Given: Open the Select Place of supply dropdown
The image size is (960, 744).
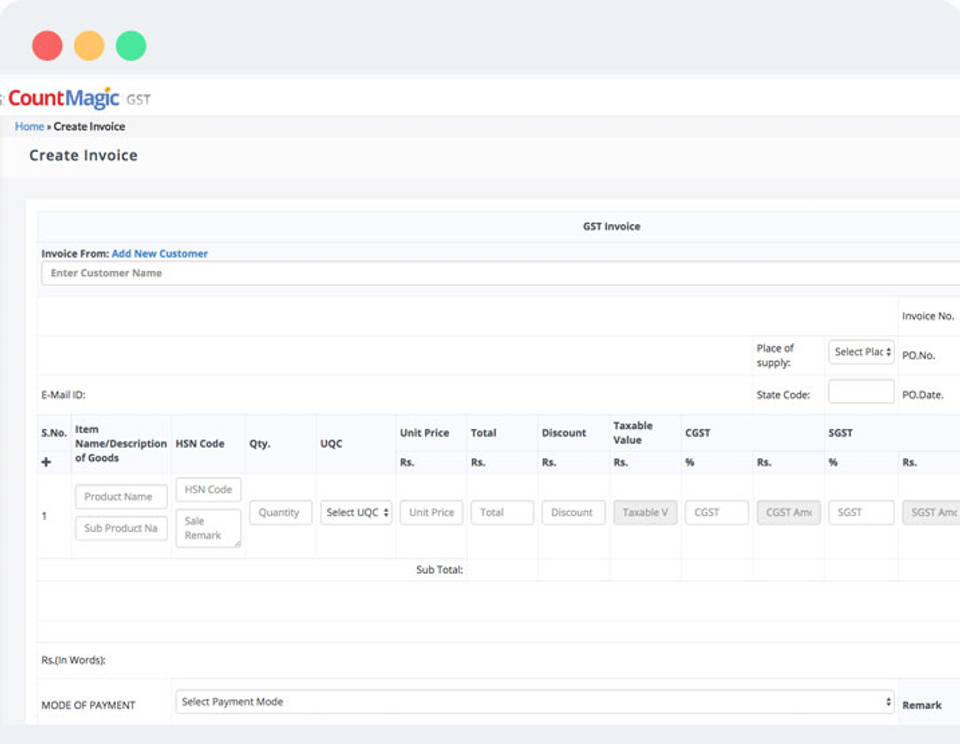Looking at the screenshot, I should [861, 352].
